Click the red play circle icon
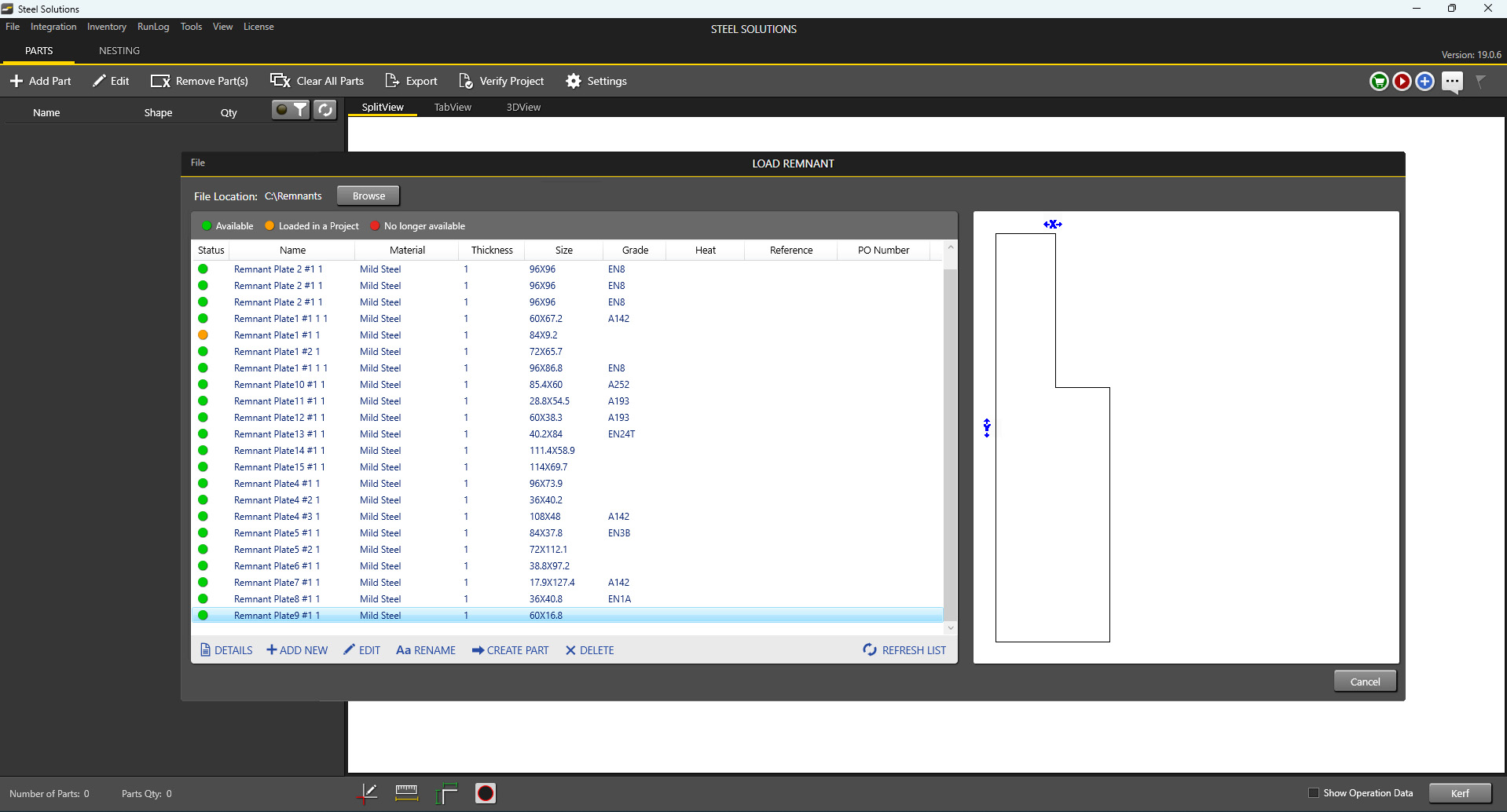The width and height of the screenshot is (1507, 812). (x=1402, y=81)
